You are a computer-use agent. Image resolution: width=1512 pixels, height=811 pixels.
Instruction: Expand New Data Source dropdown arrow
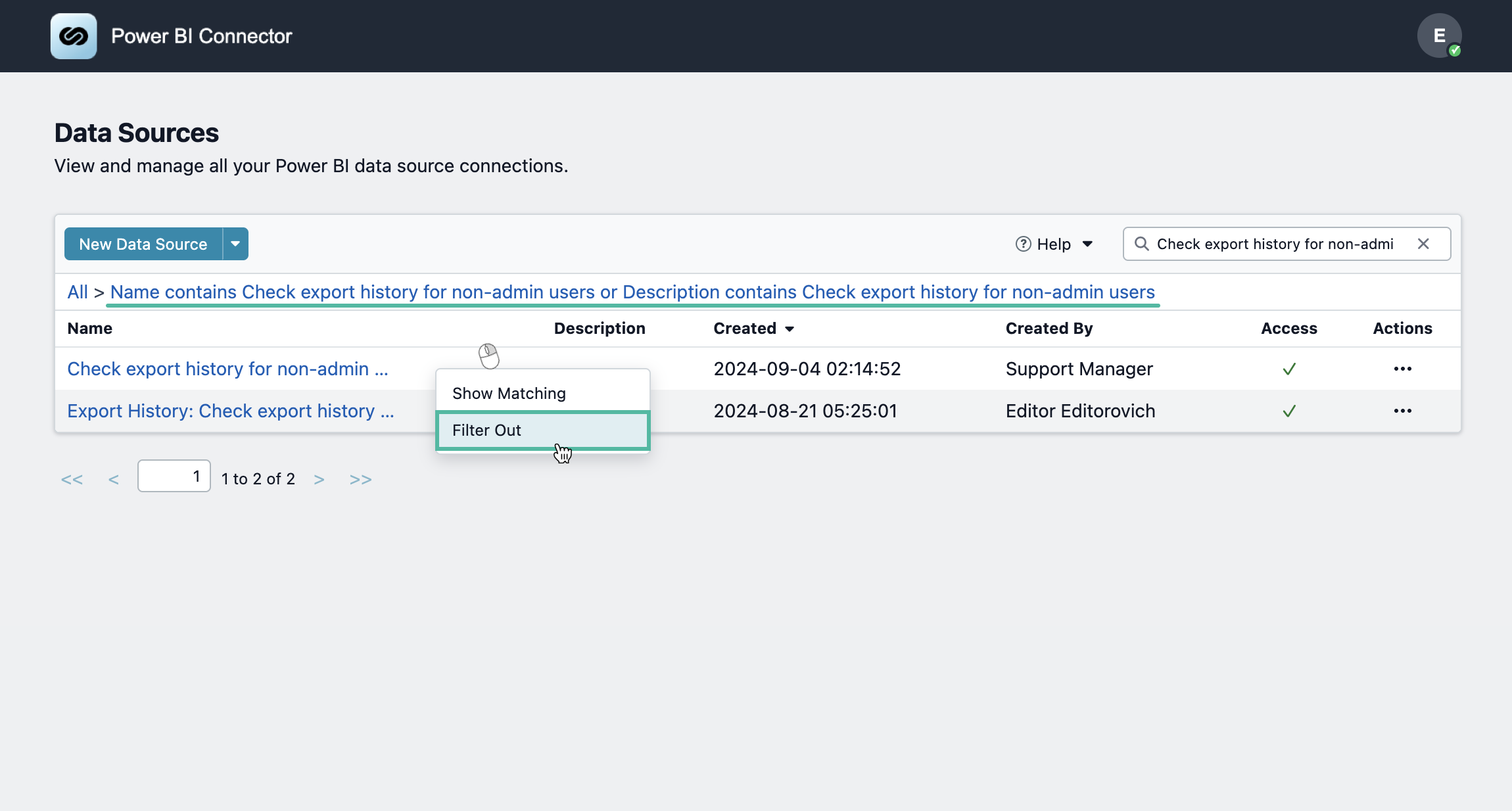[x=235, y=244]
